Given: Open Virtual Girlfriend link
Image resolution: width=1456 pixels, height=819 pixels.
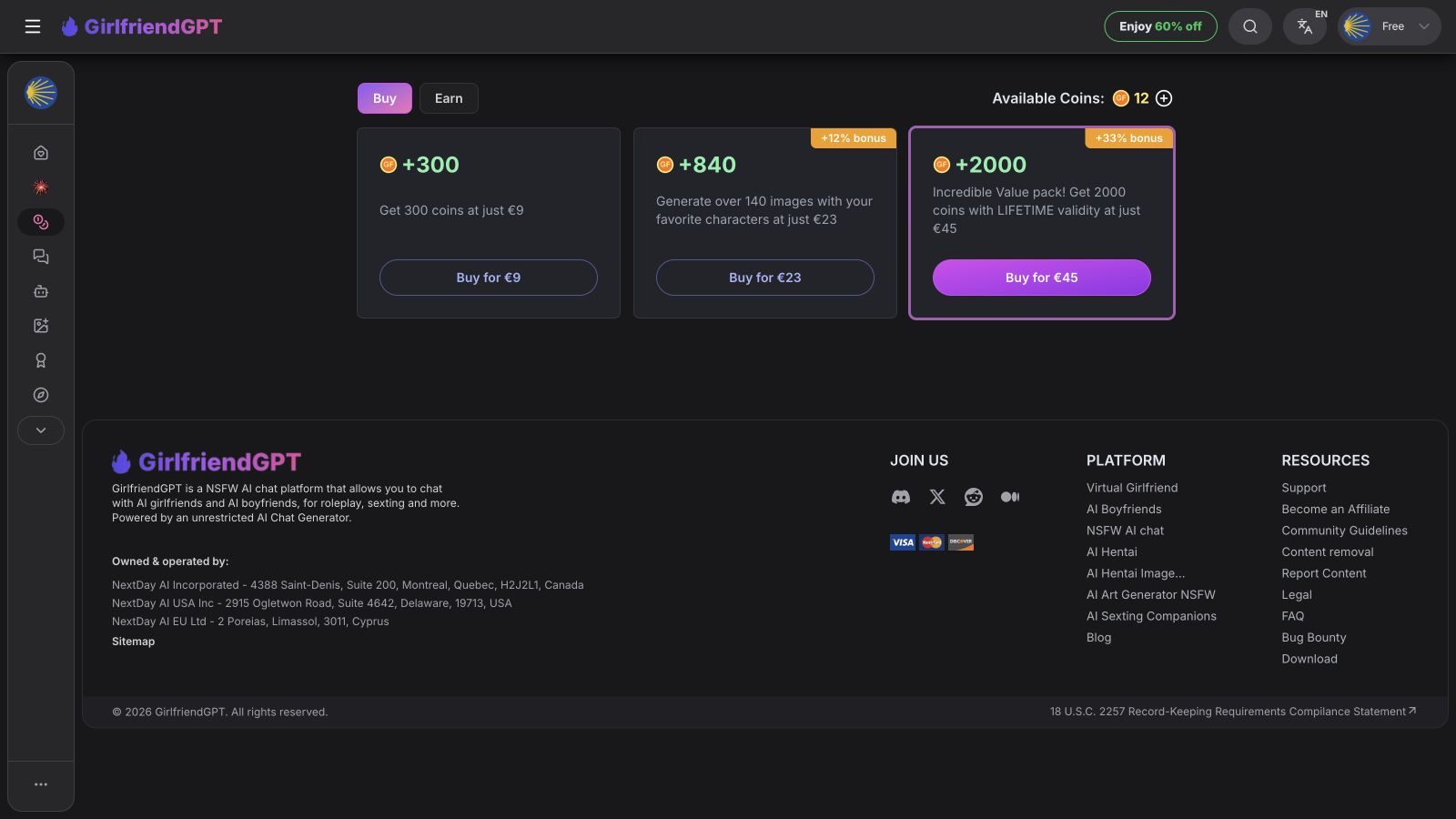Looking at the screenshot, I should coord(1132,488).
